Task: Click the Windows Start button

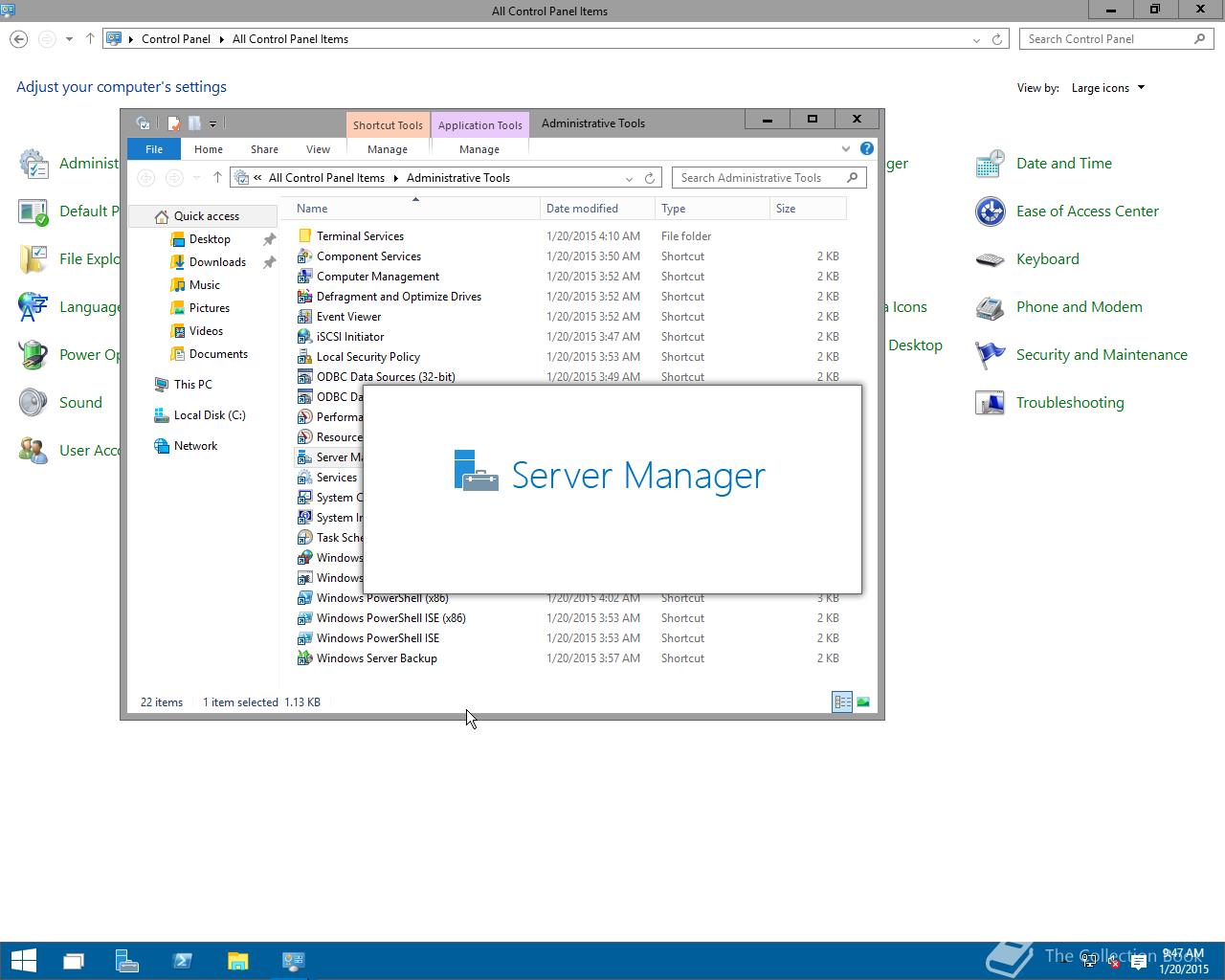Action: point(23,960)
